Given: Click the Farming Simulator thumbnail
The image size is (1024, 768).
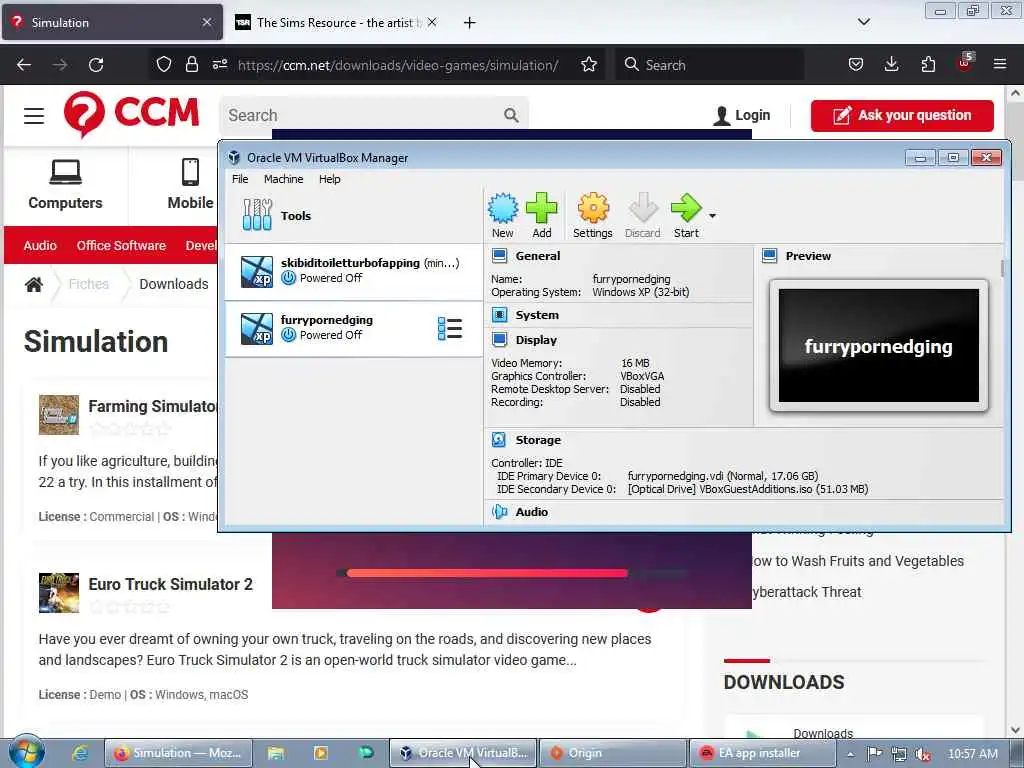Looking at the screenshot, I should click(x=59, y=415).
